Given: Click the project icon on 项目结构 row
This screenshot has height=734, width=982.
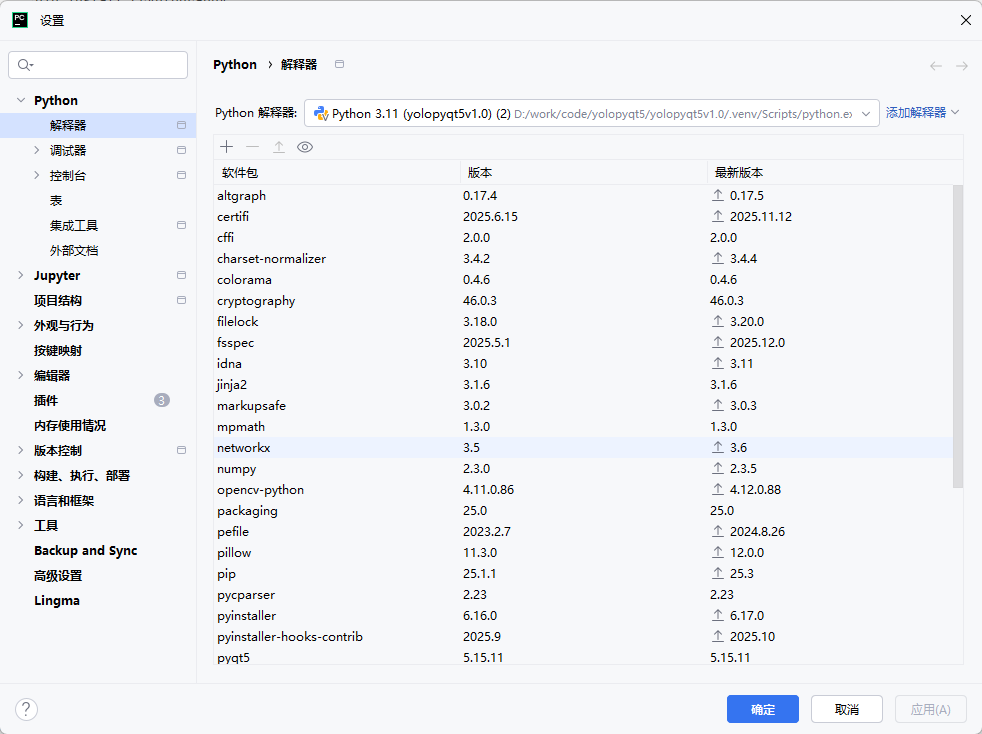Looking at the screenshot, I should coord(182,300).
